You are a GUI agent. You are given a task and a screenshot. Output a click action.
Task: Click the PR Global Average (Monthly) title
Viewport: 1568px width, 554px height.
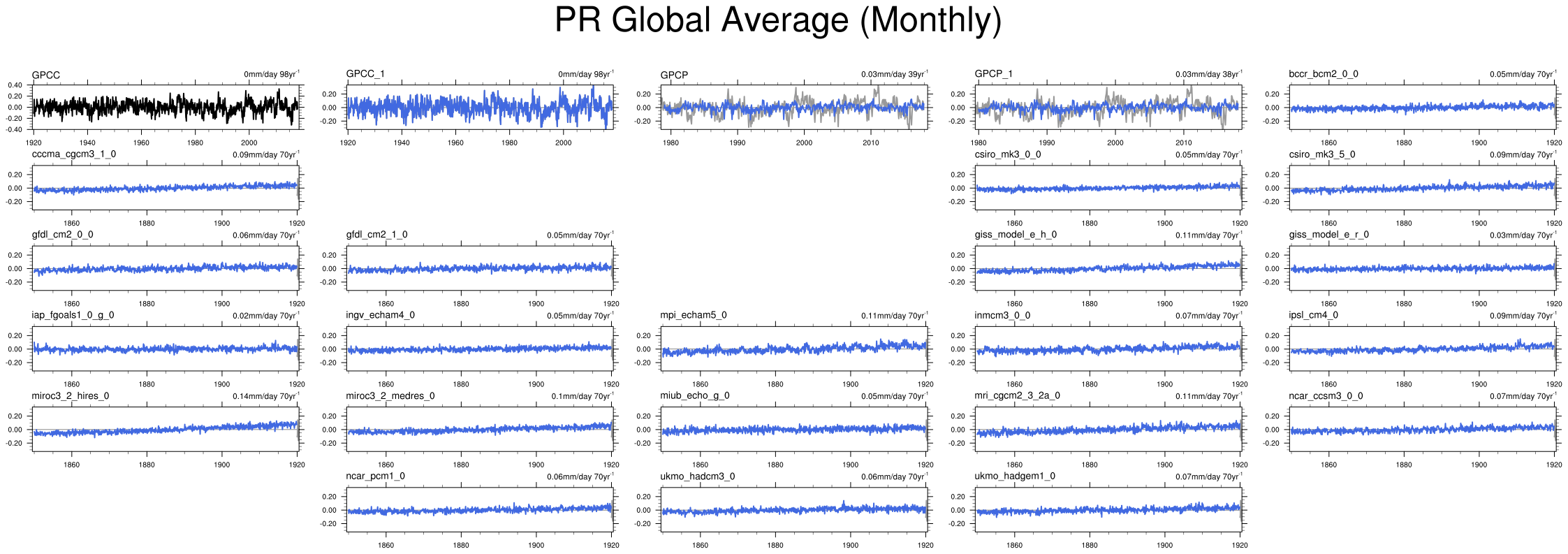(x=778, y=20)
